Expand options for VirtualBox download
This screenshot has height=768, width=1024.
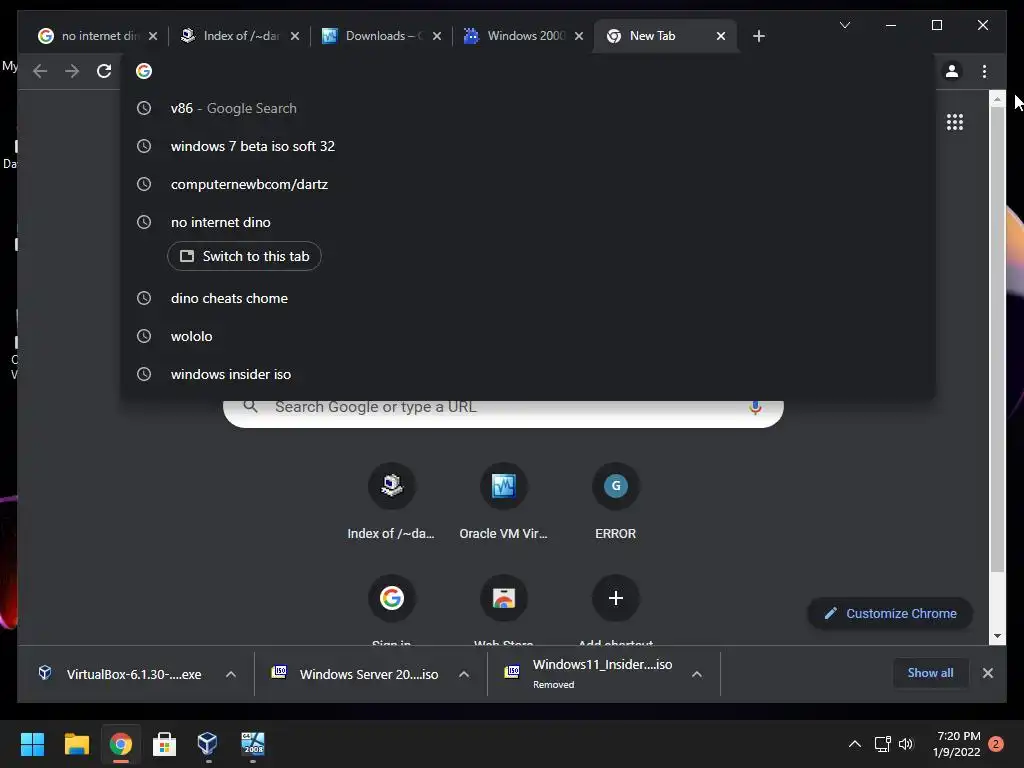[x=231, y=675]
